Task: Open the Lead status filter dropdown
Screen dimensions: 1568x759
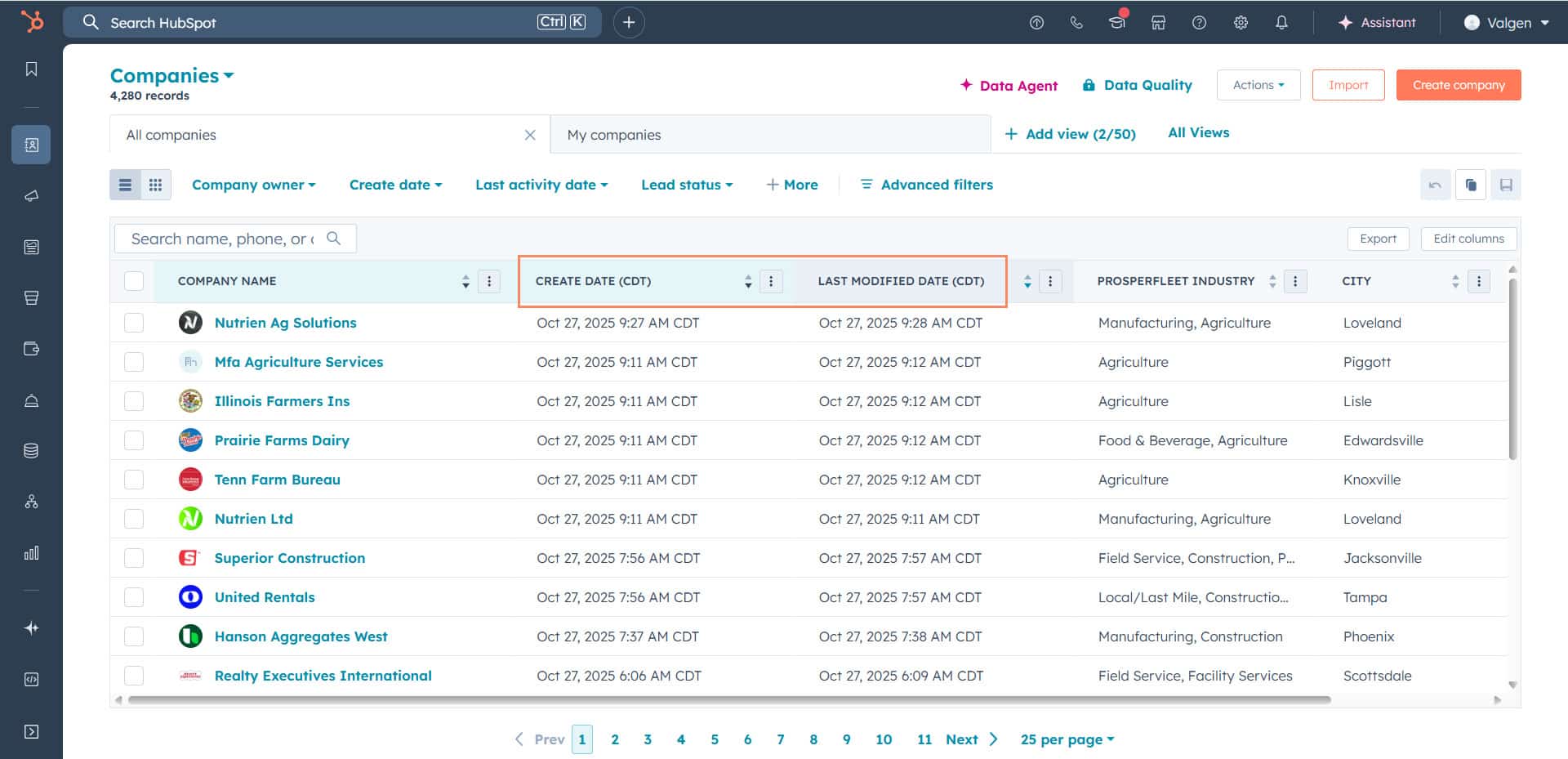Action: tap(687, 185)
